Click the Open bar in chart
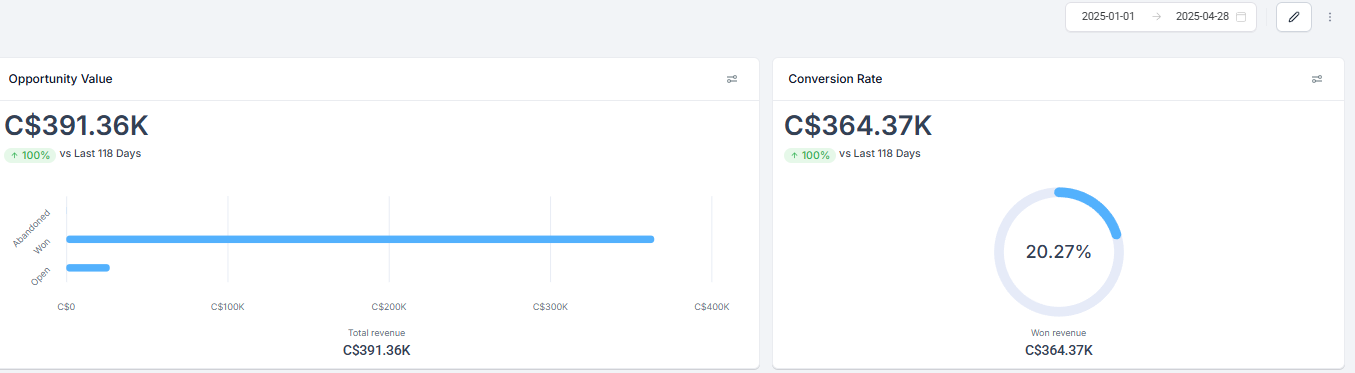The height and width of the screenshot is (373, 1355). click(x=88, y=267)
